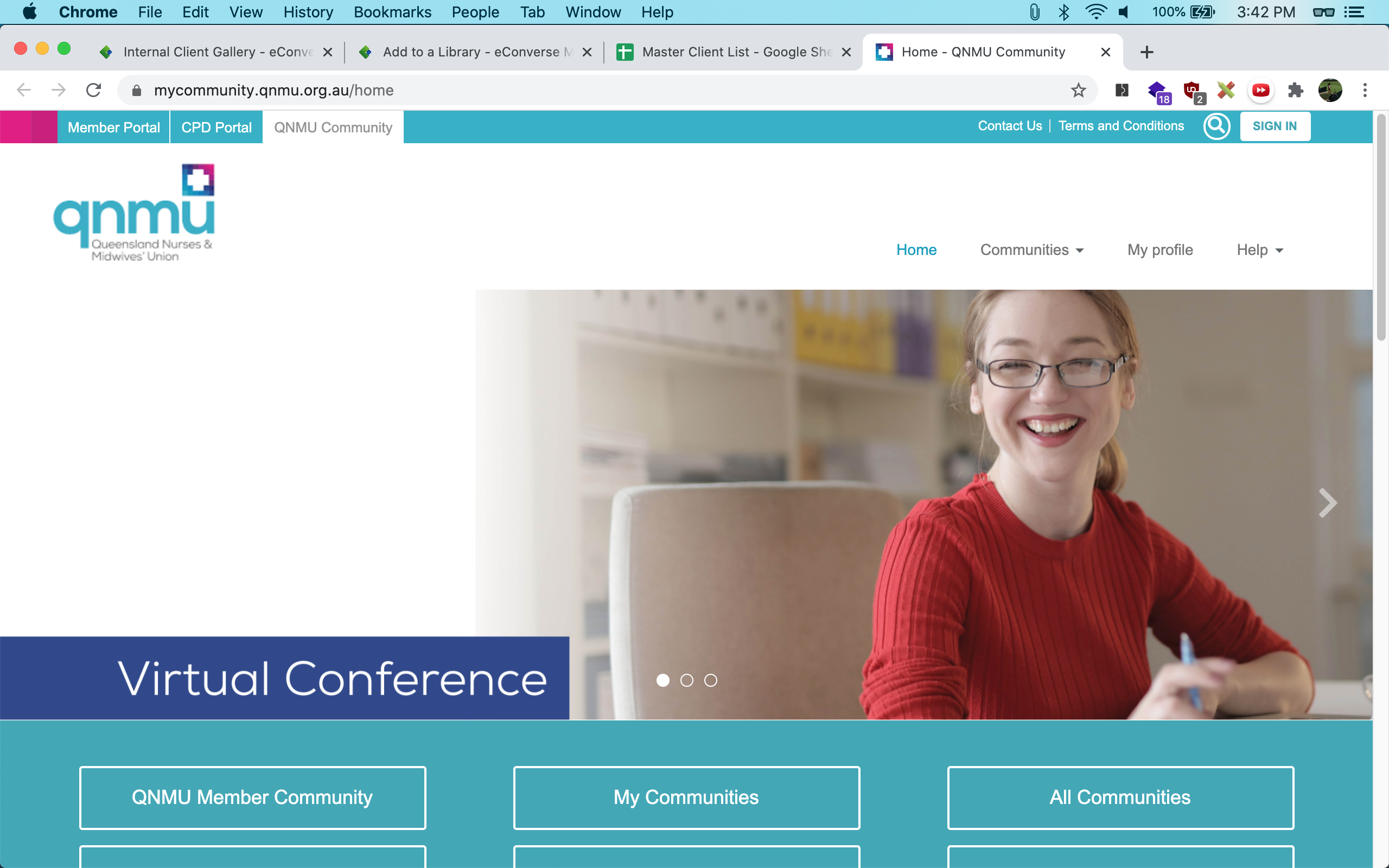This screenshot has height=868, width=1389.
Task: Bookmark this page with the star icon
Action: point(1078,90)
